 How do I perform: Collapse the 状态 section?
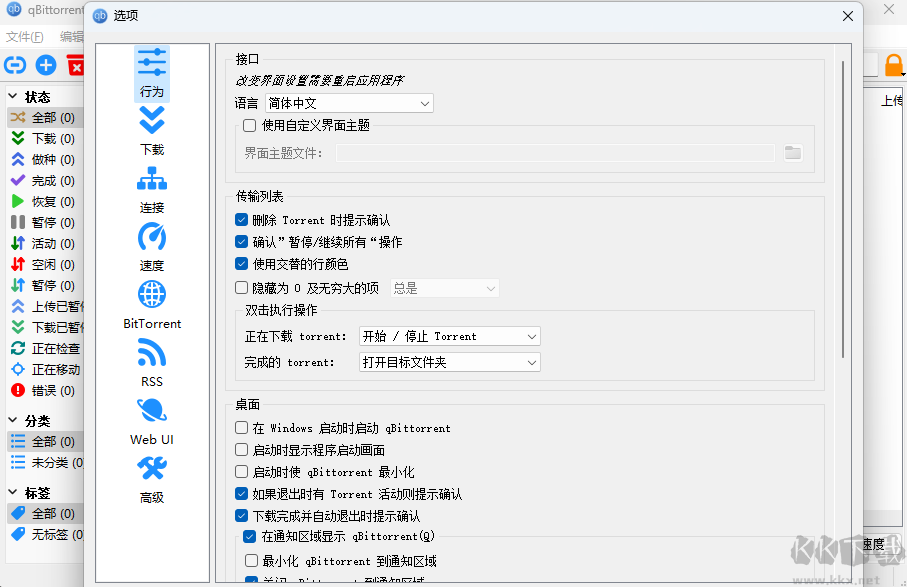(x=13, y=97)
